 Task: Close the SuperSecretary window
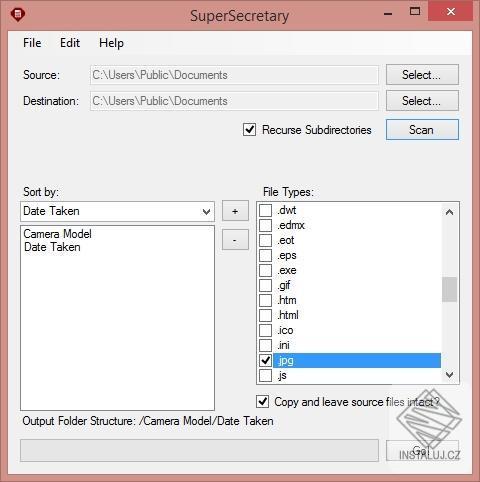click(x=451, y=11)
